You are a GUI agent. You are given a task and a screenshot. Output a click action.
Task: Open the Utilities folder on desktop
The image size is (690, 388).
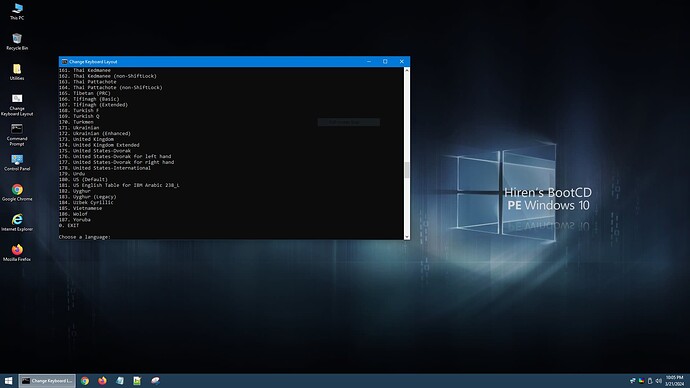pos(17,72)
